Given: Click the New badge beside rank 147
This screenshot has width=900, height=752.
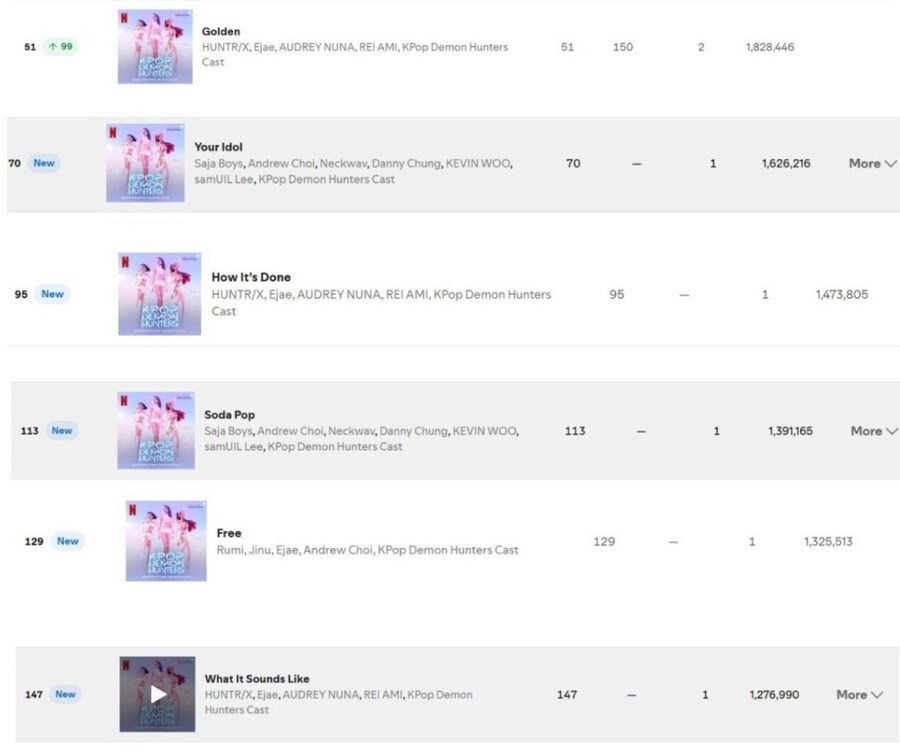Looking at the screenshot, I should click(x=65, y=694).
